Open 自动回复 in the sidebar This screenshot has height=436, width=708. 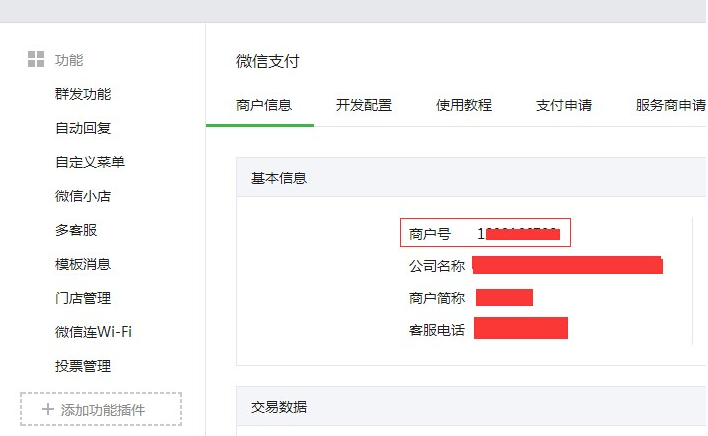pos(83,128)
